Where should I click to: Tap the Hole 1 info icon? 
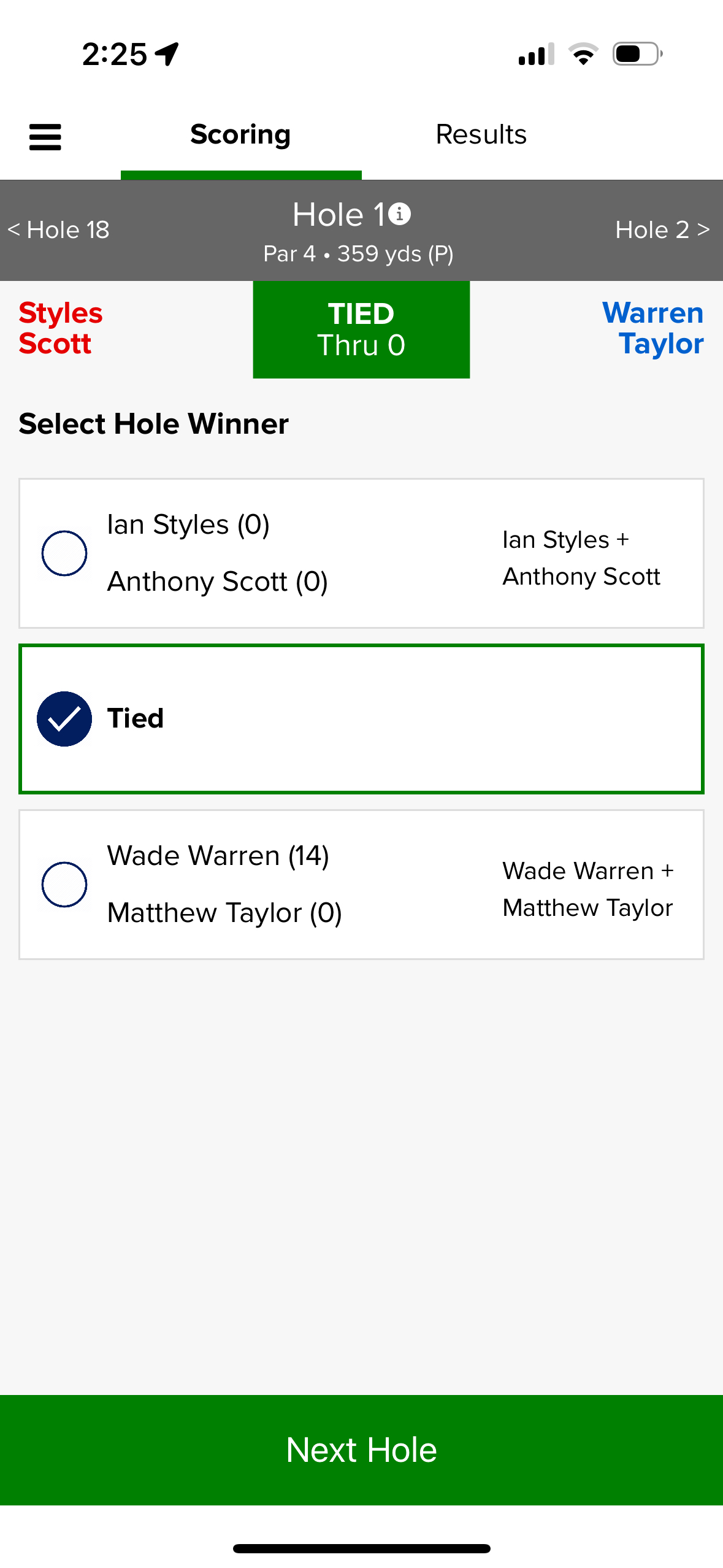[399, 214]
